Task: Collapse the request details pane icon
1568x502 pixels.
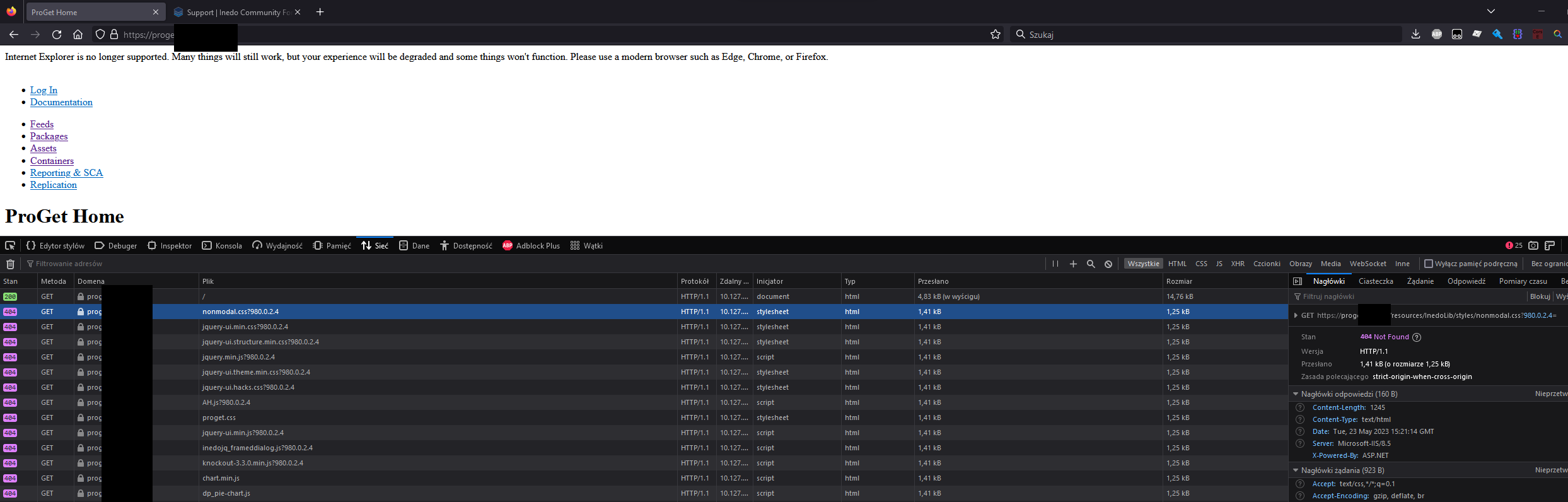Action: (x=1298, y=281)
